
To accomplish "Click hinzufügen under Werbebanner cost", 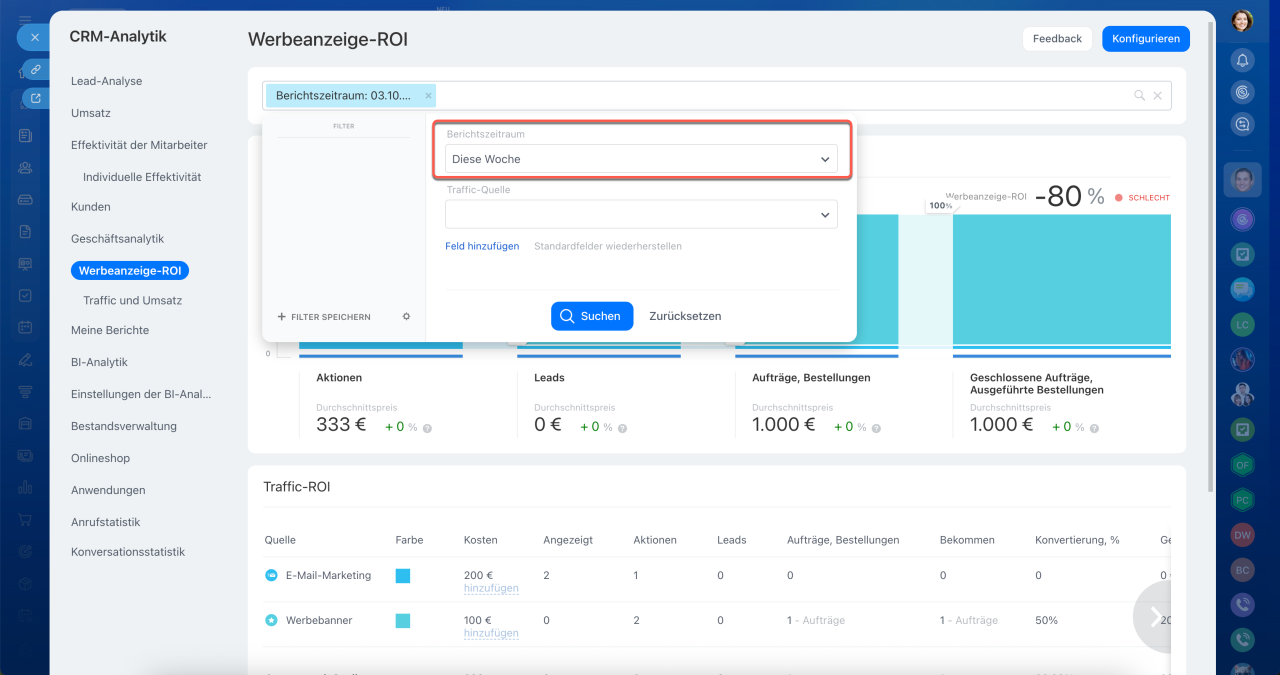I will [x=491, y=633].
